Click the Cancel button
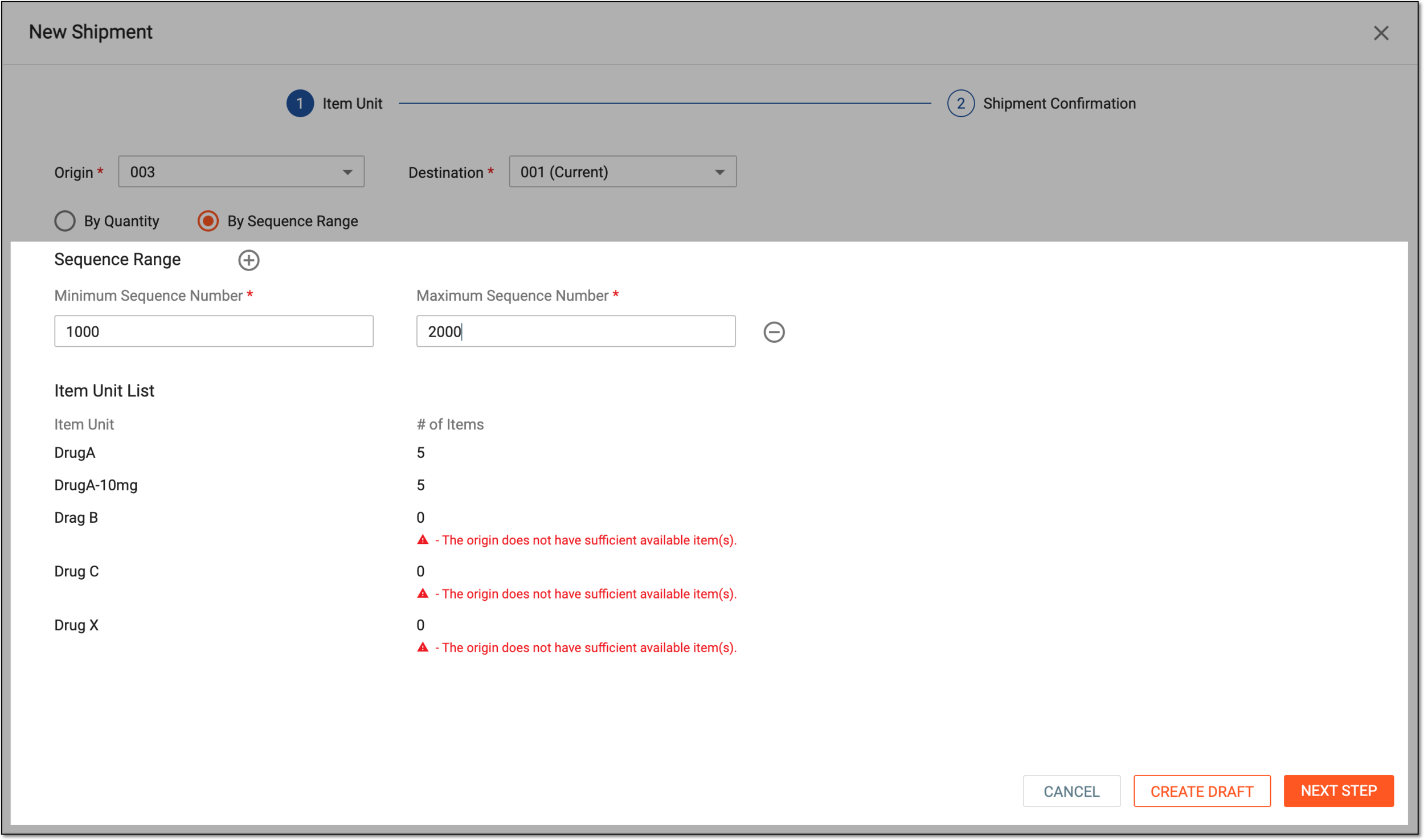Image resolution: width=1424 pixels, height=840 pixels. coord(1071,790)
